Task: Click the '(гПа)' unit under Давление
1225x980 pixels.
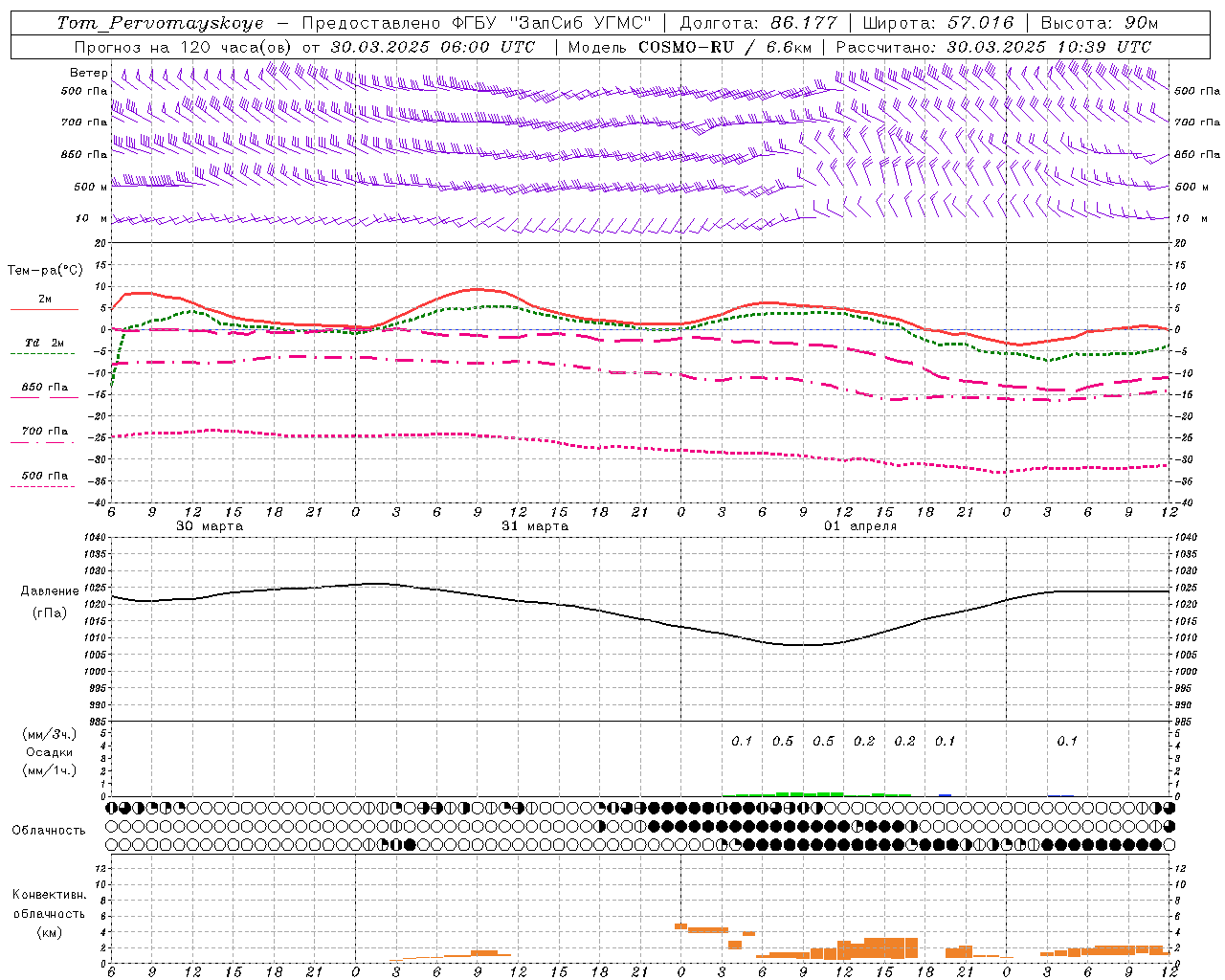Action: pos(50,613)
